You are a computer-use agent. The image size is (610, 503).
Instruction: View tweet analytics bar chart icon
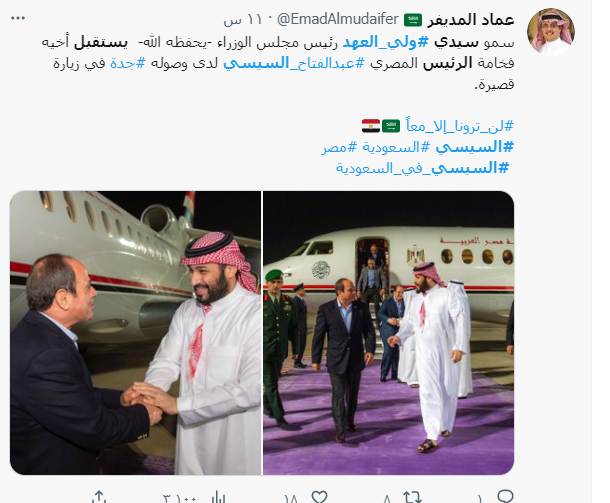click(x=217, y=498)
